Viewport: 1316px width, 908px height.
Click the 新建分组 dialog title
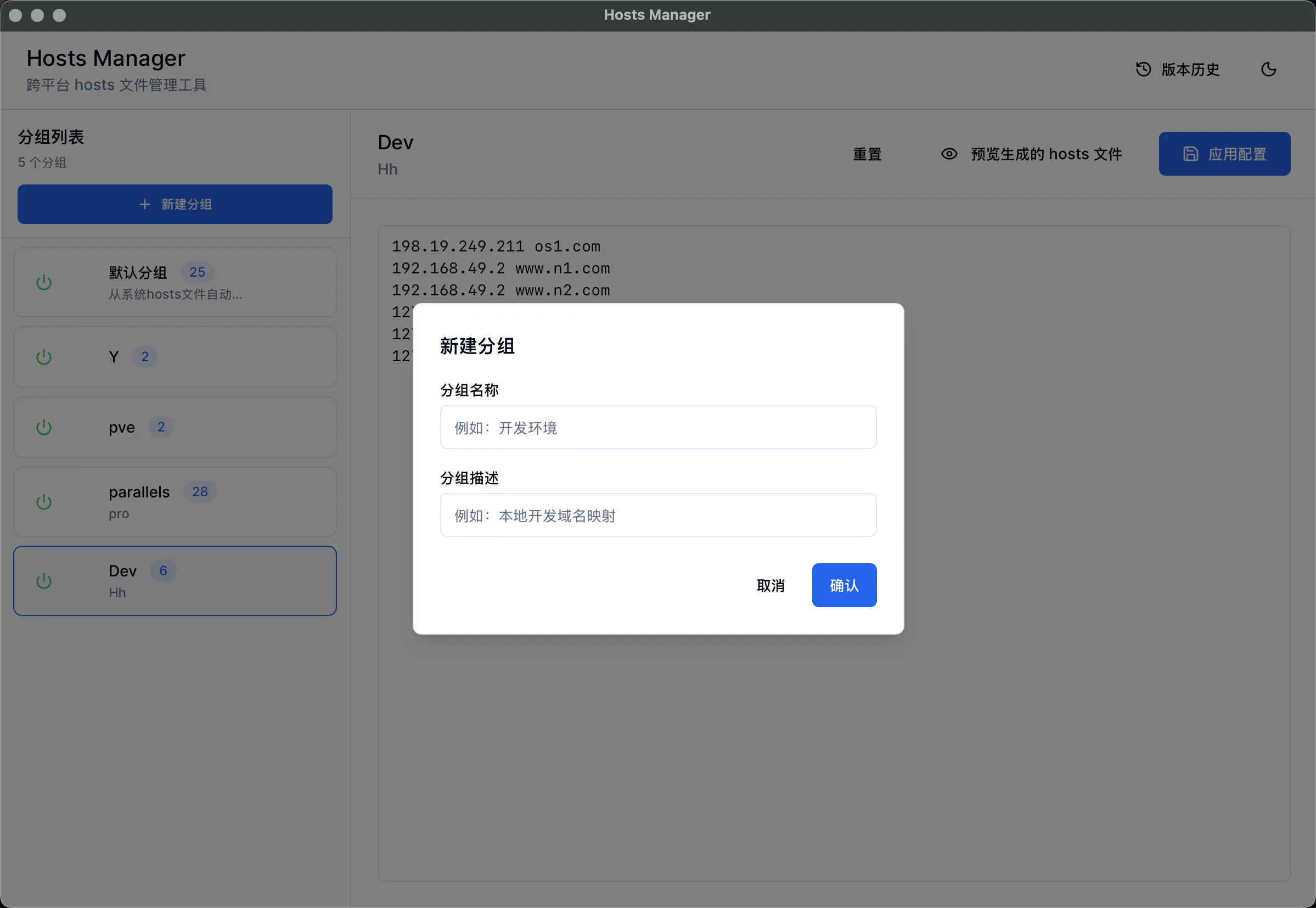point(477,346)
